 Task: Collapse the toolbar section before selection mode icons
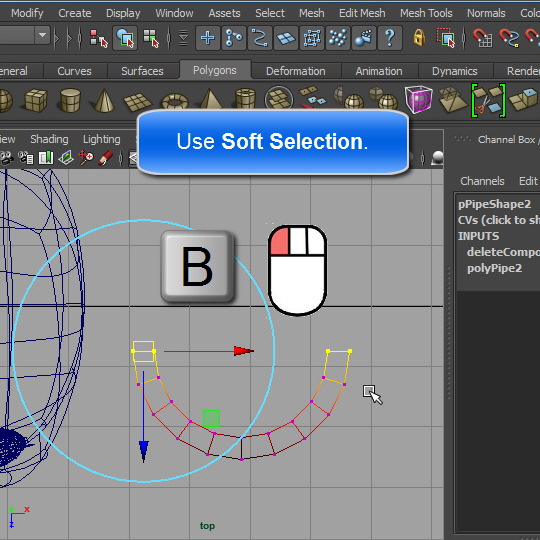coord(80,38)
